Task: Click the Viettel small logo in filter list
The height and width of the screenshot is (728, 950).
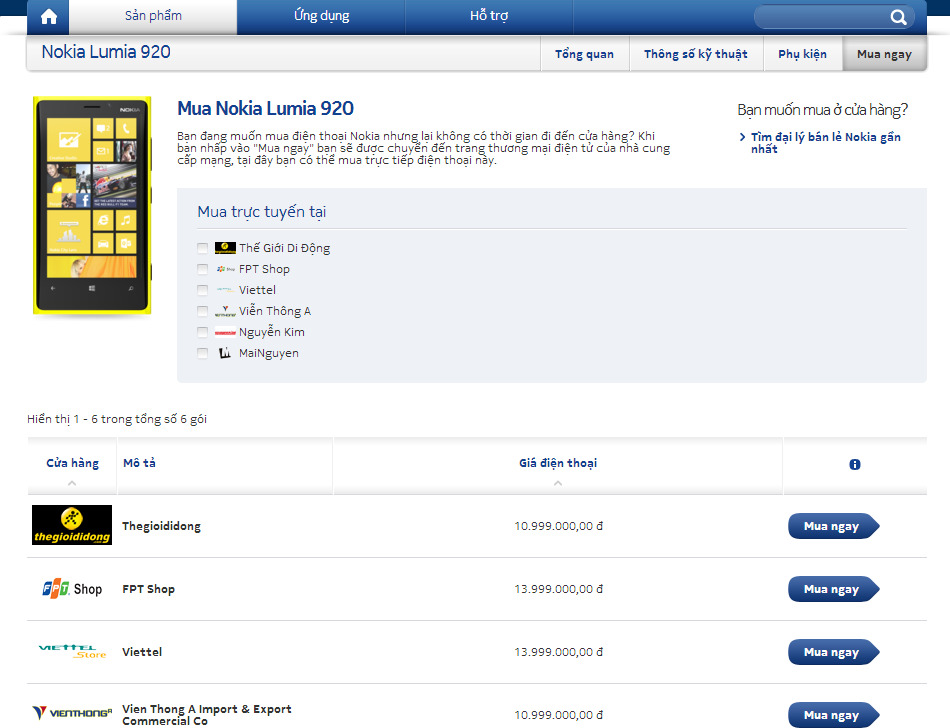Action: pyautogui.click(x=225, y=290)
